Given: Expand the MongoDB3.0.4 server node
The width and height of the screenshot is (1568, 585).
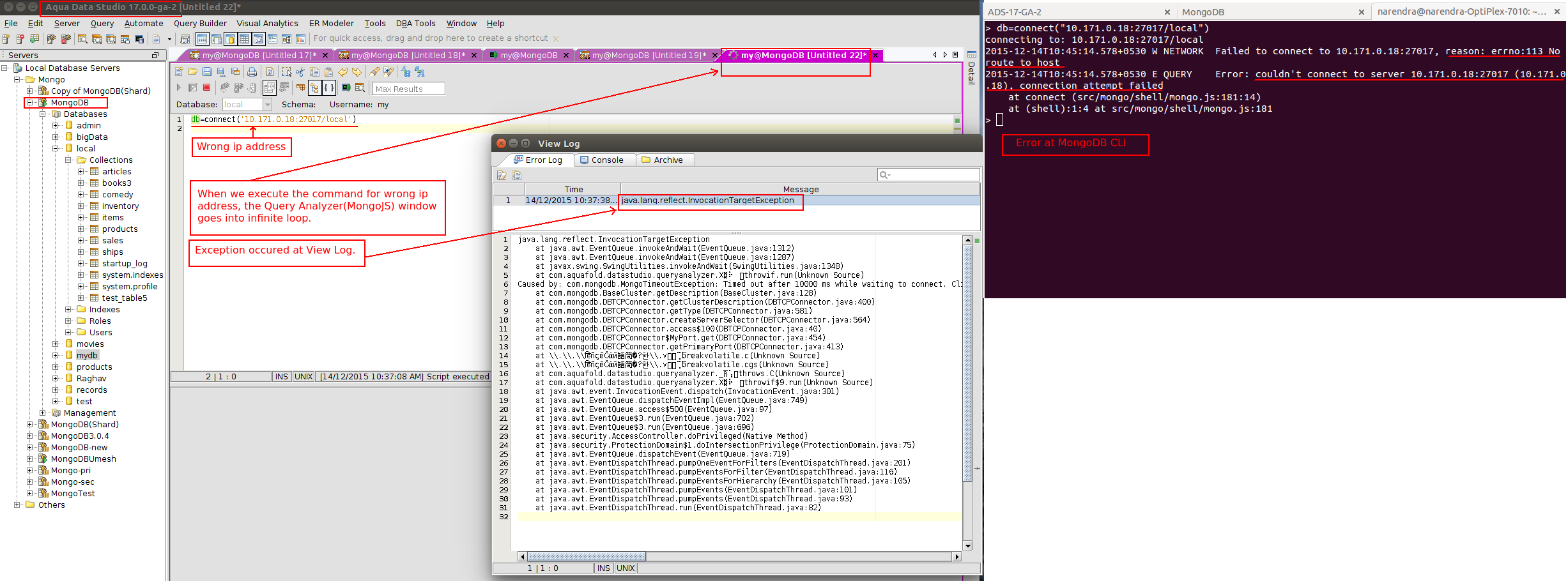Looking at the screenshot, I should tap(29, 436).
